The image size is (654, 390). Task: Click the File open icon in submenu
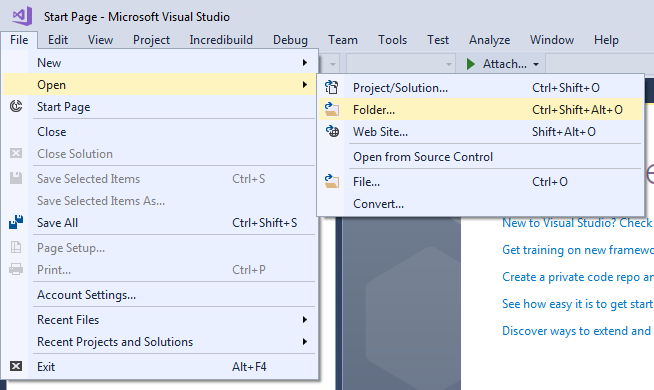(332, 181)
